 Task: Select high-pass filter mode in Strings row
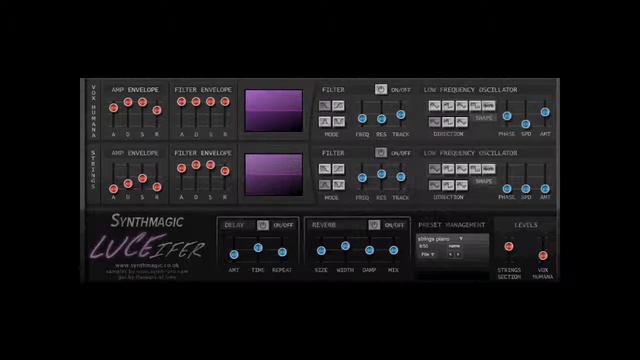point(338,169)
